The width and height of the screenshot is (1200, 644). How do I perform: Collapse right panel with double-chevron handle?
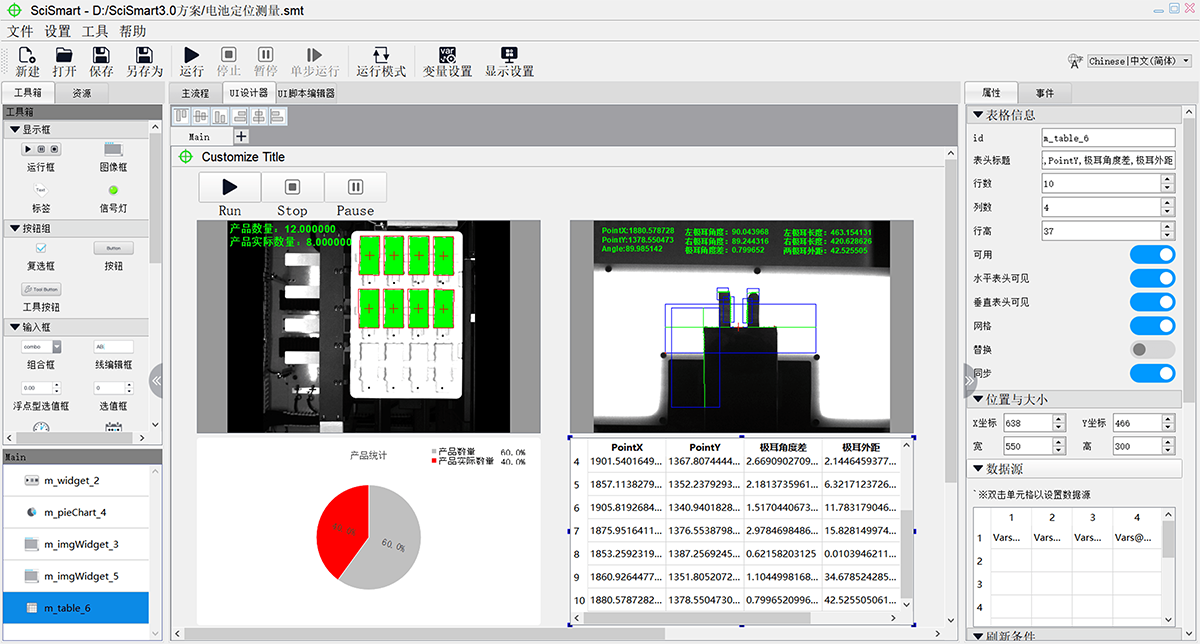(969, 380)
